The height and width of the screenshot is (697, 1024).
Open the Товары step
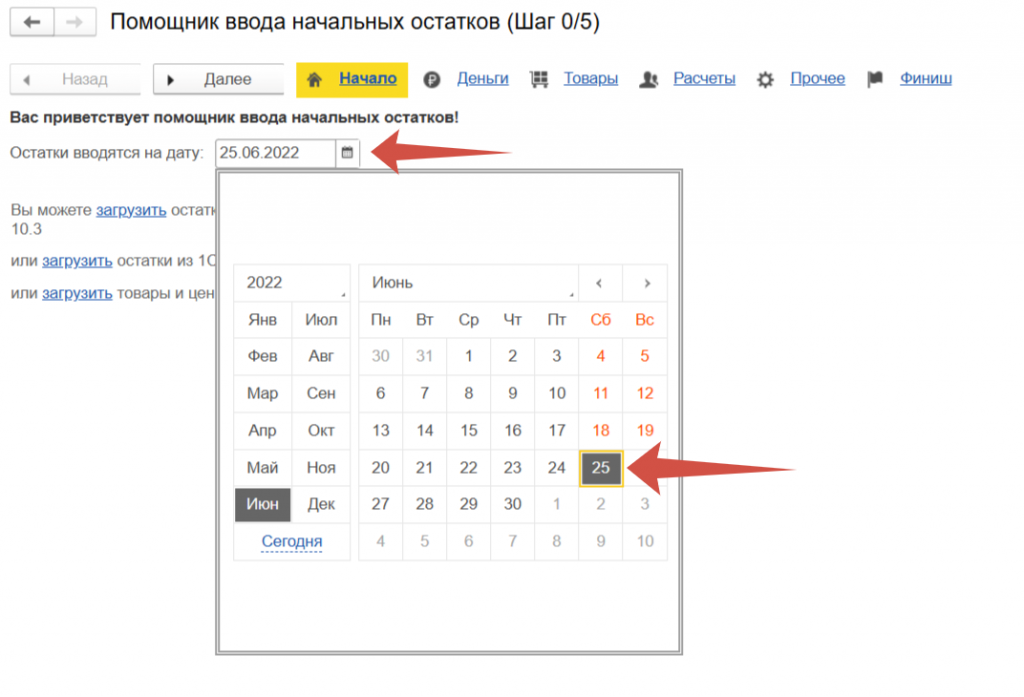pos(590,79)
